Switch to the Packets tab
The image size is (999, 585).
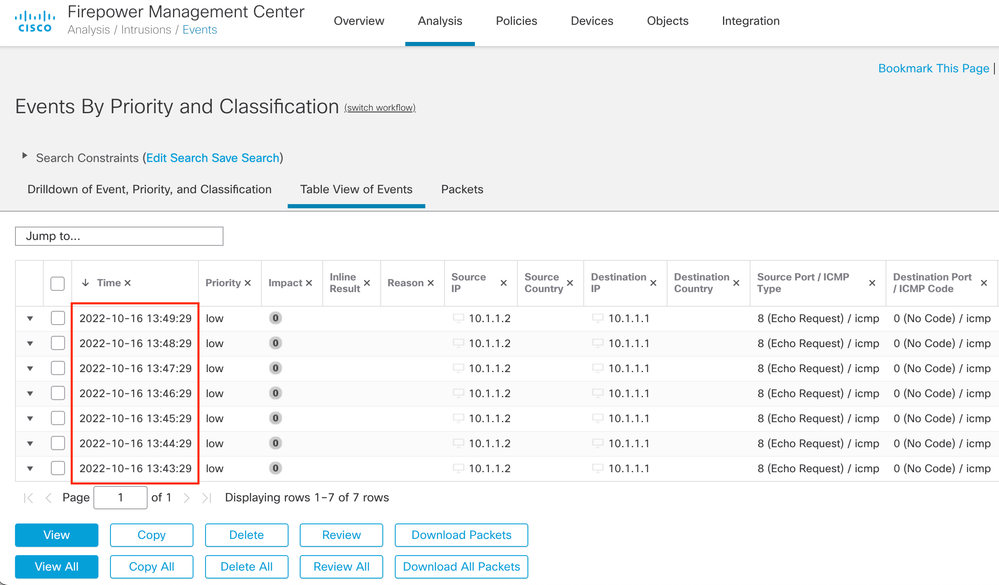[462, 189]
